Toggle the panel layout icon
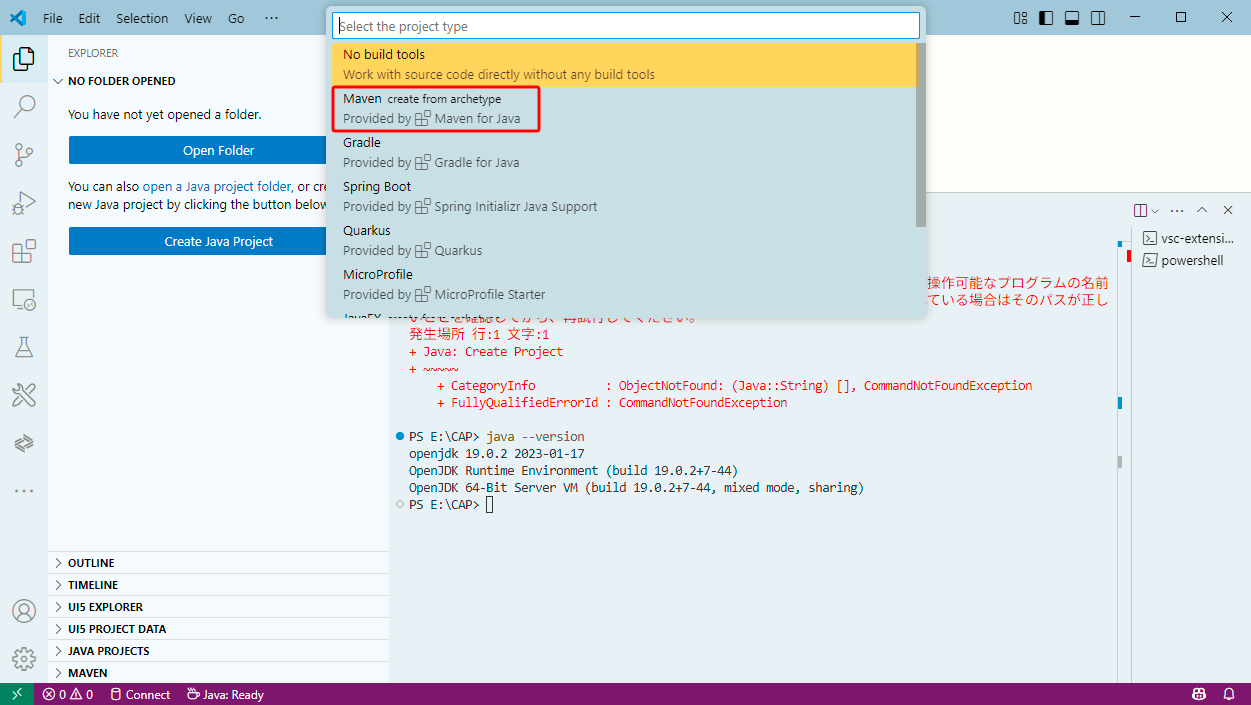 coord(1072,18)
